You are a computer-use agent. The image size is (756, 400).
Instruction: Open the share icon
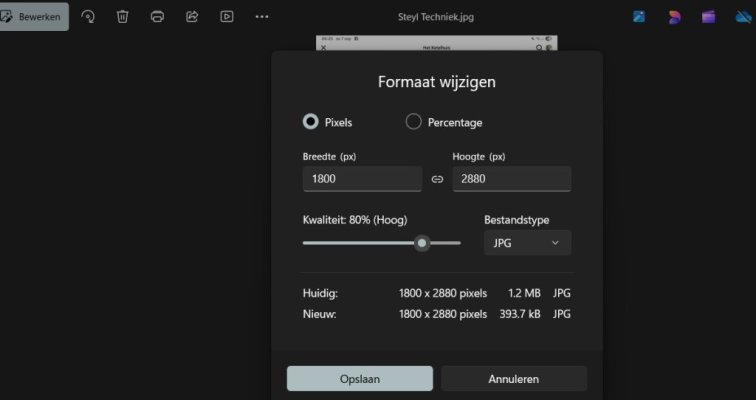pos(192,17)
